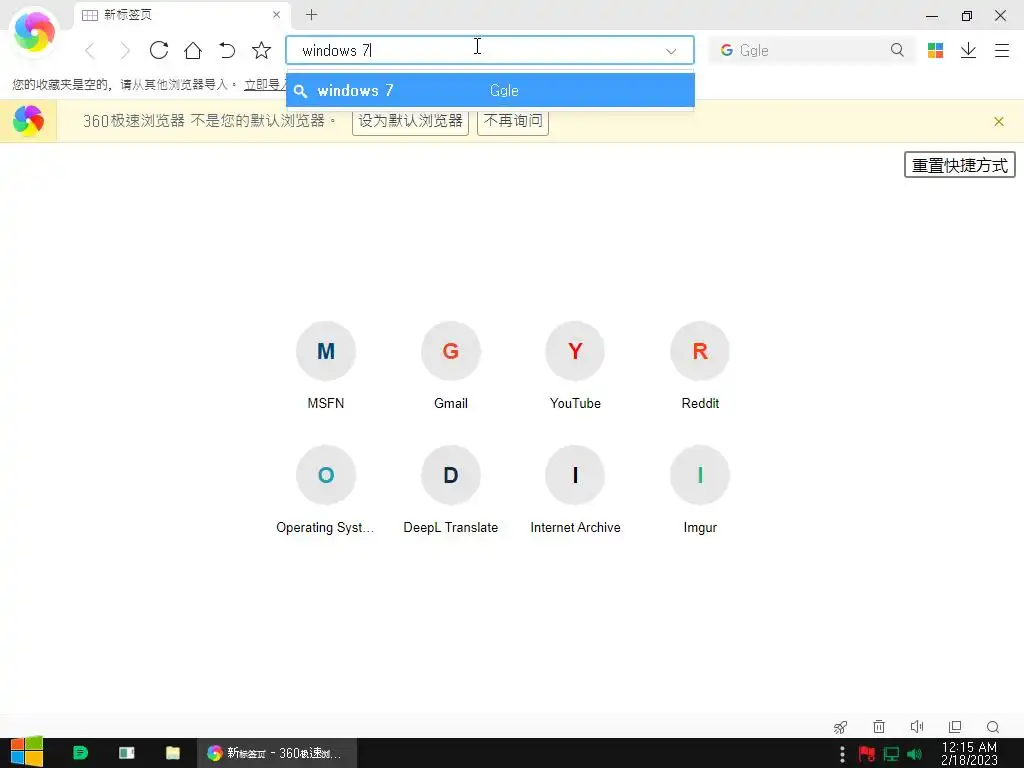
Task: Click the 360 logo in the notification bar
Action: point(28,121)
